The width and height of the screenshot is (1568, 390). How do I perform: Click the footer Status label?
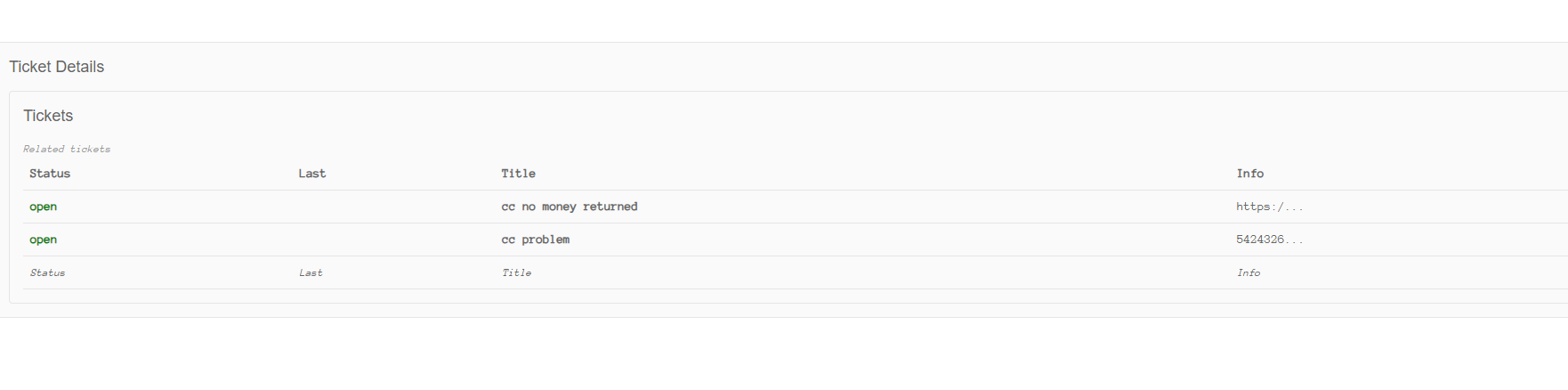[x=47, y=272]
